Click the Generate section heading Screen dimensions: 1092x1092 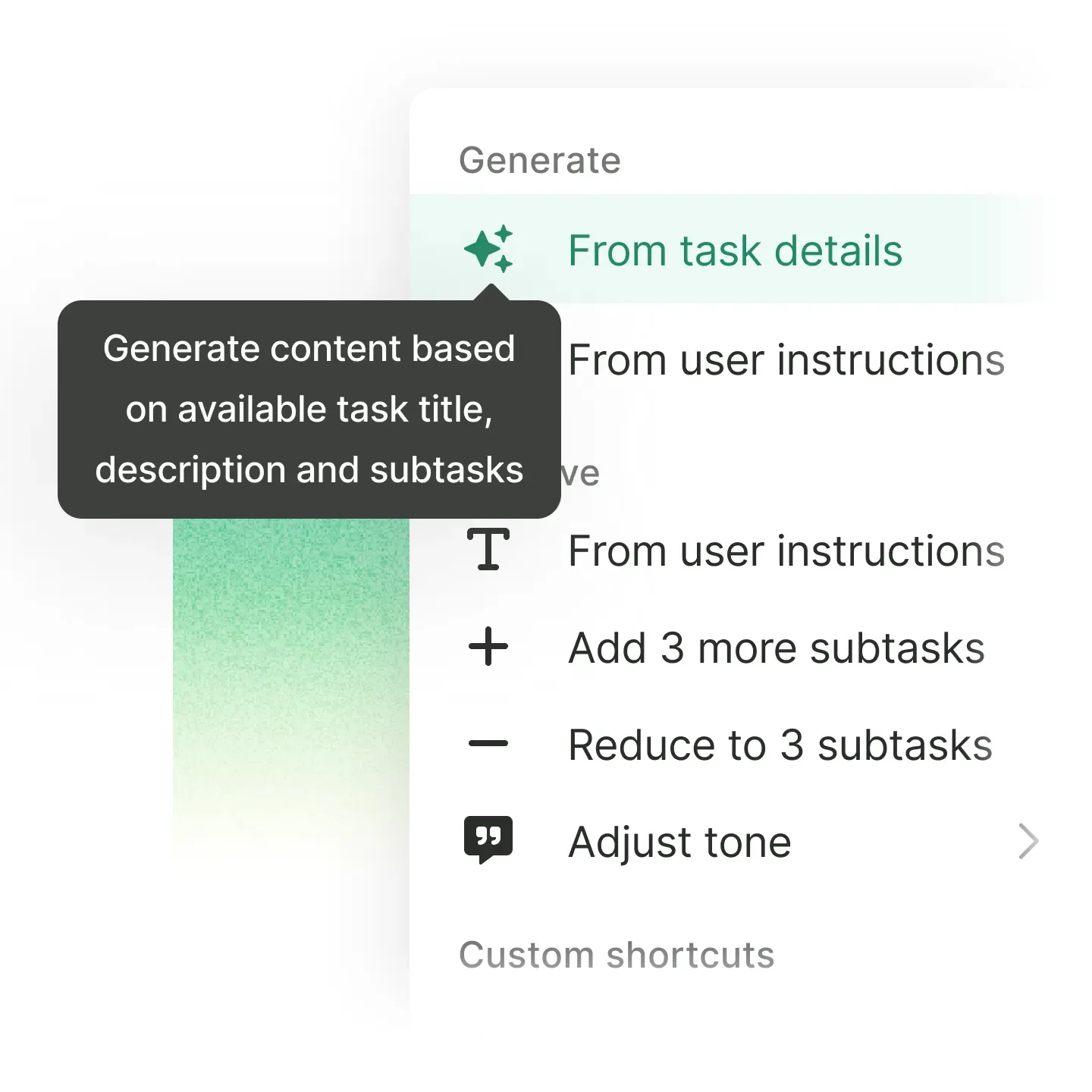(539, 160)
